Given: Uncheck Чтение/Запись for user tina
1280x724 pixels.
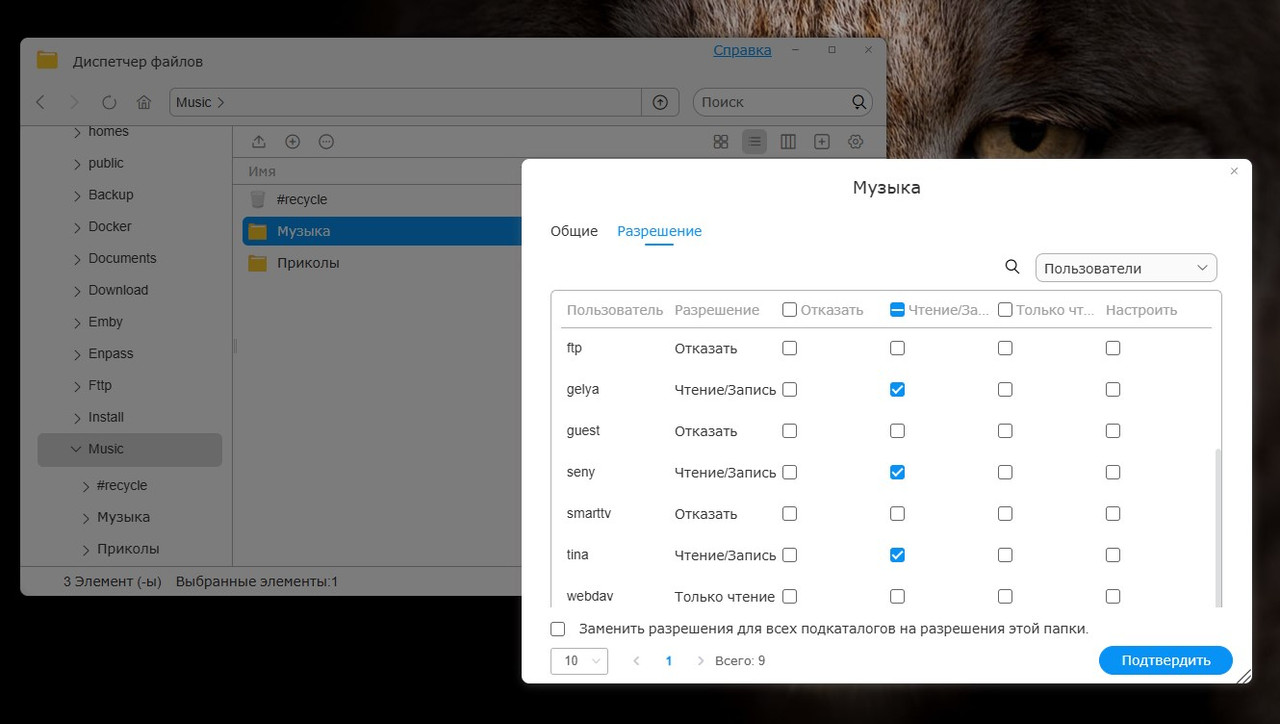Looking at the screenshot, I should tap(897, 555).
